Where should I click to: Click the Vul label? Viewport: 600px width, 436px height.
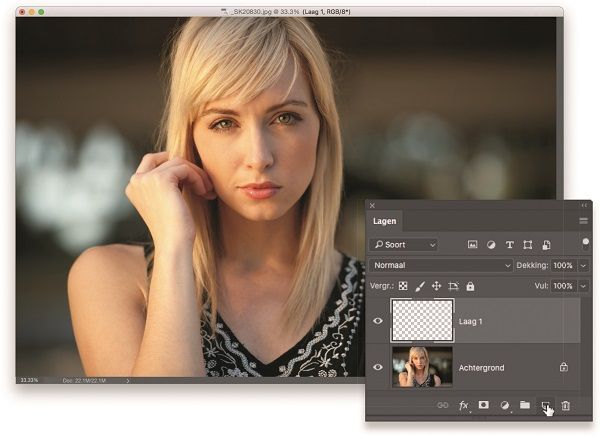pos(541,286)
